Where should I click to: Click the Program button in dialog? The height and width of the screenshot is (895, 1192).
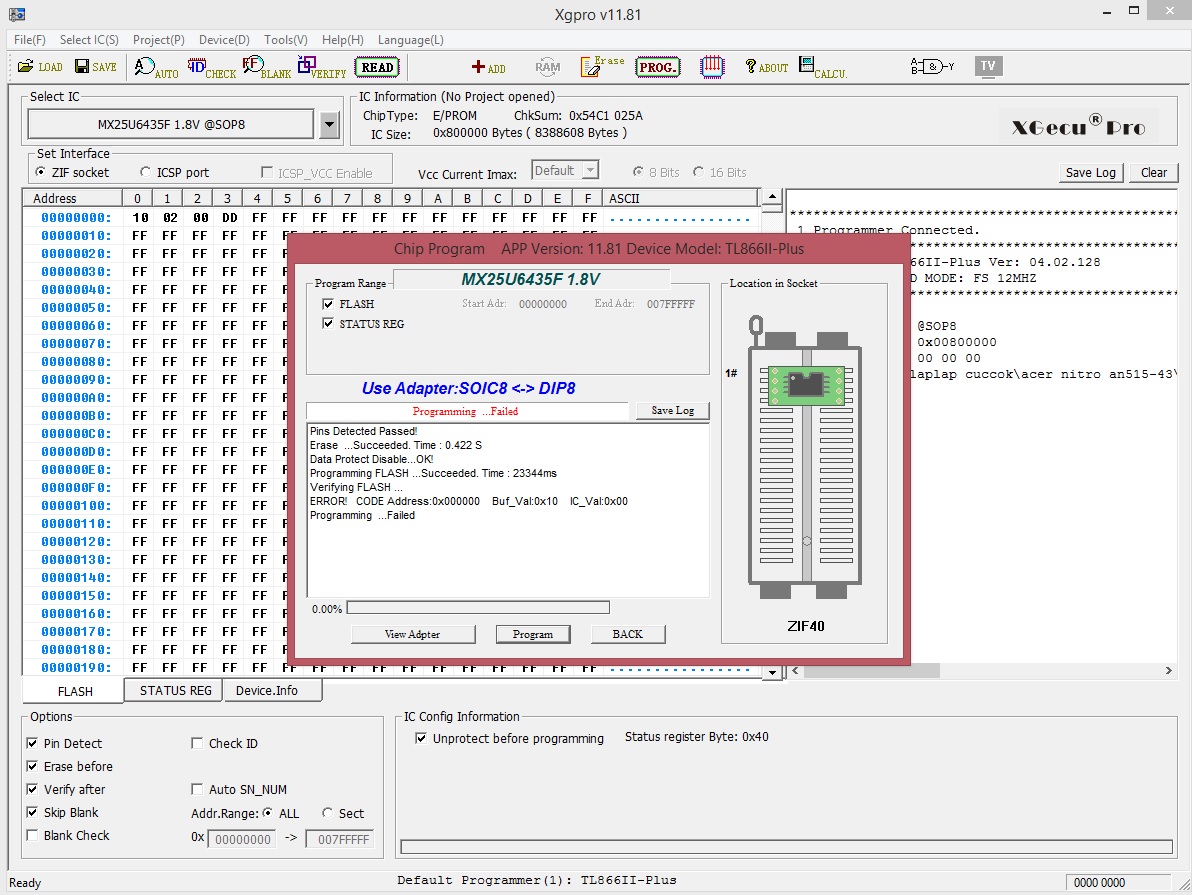[533, 634]
